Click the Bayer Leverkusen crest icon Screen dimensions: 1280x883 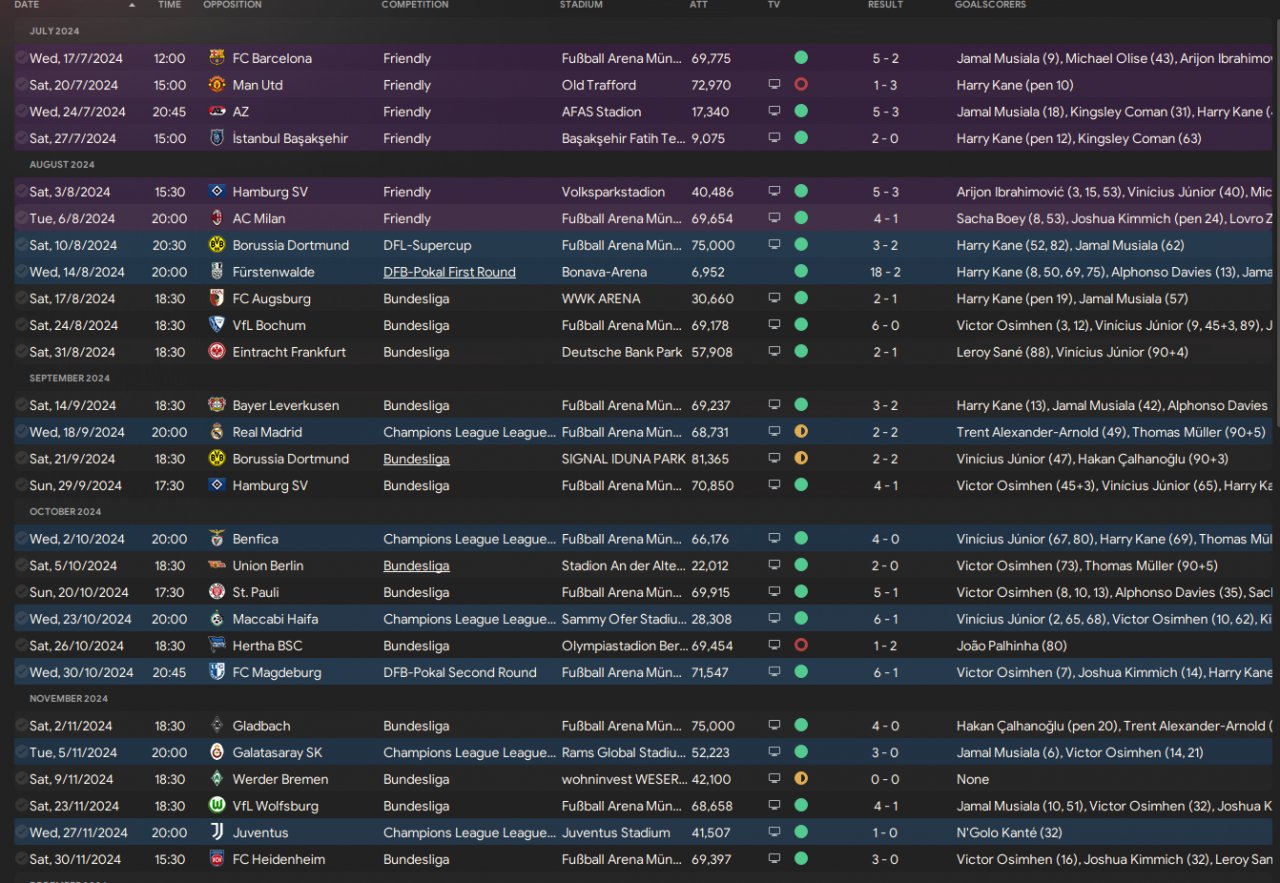click(x=217, y=405)
